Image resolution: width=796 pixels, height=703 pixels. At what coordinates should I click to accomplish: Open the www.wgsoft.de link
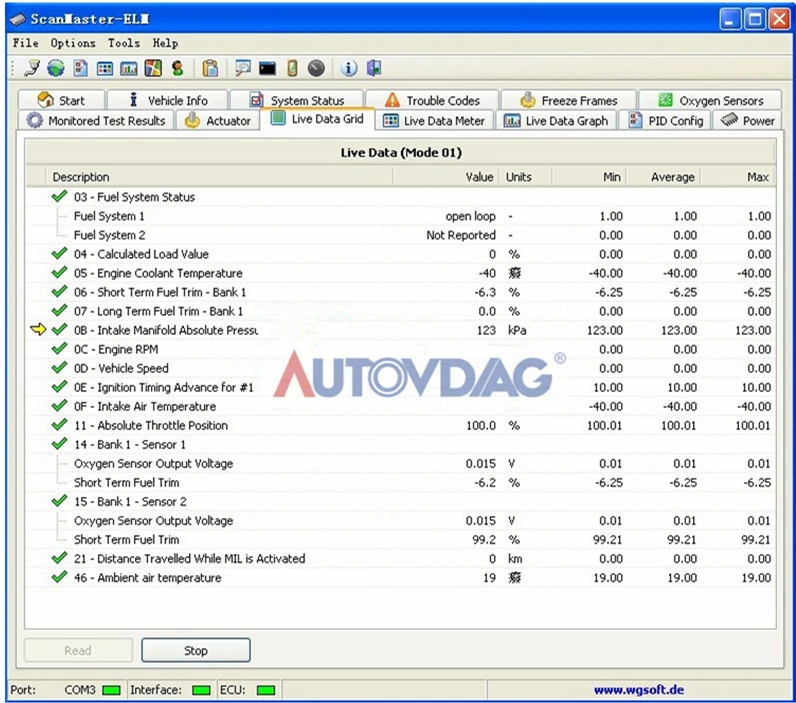(x=639, y=690)
